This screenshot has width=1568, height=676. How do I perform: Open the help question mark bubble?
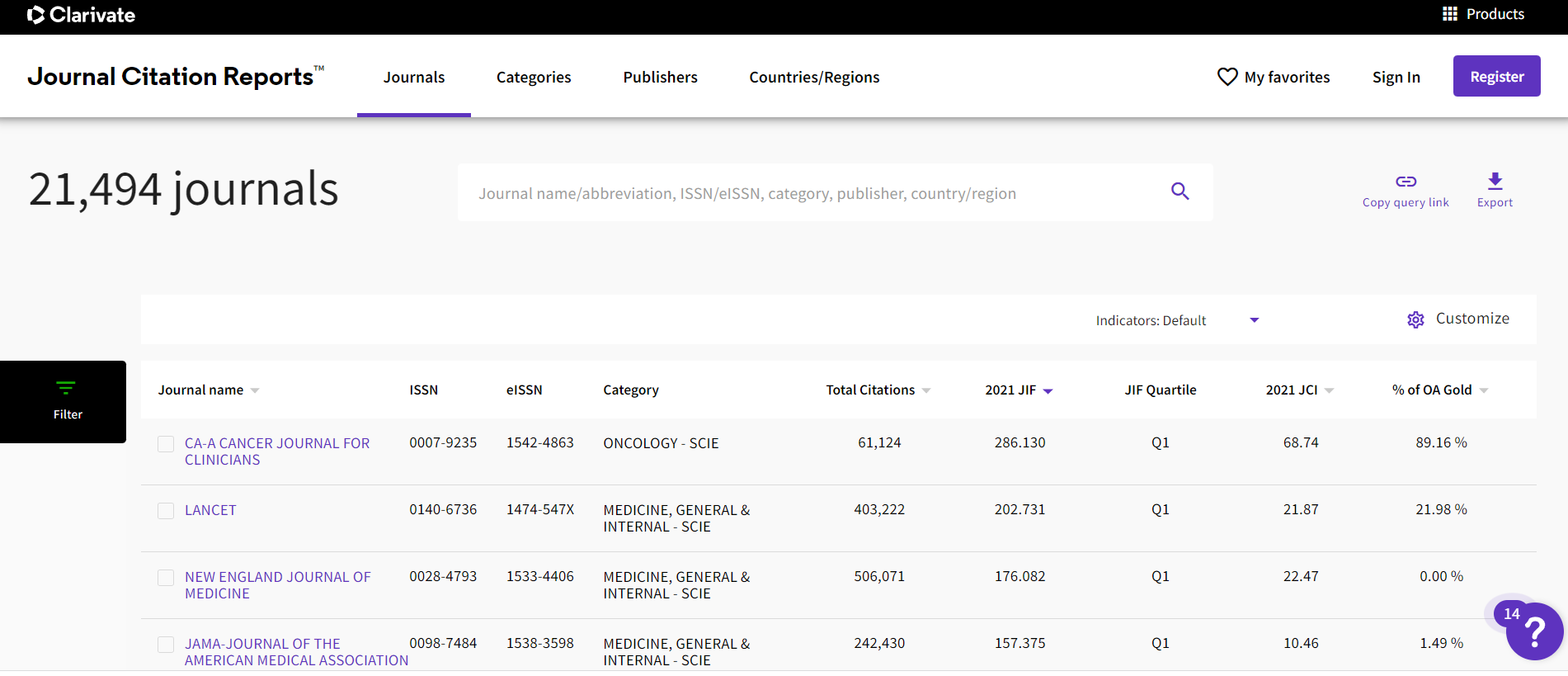click(1534, 631)
